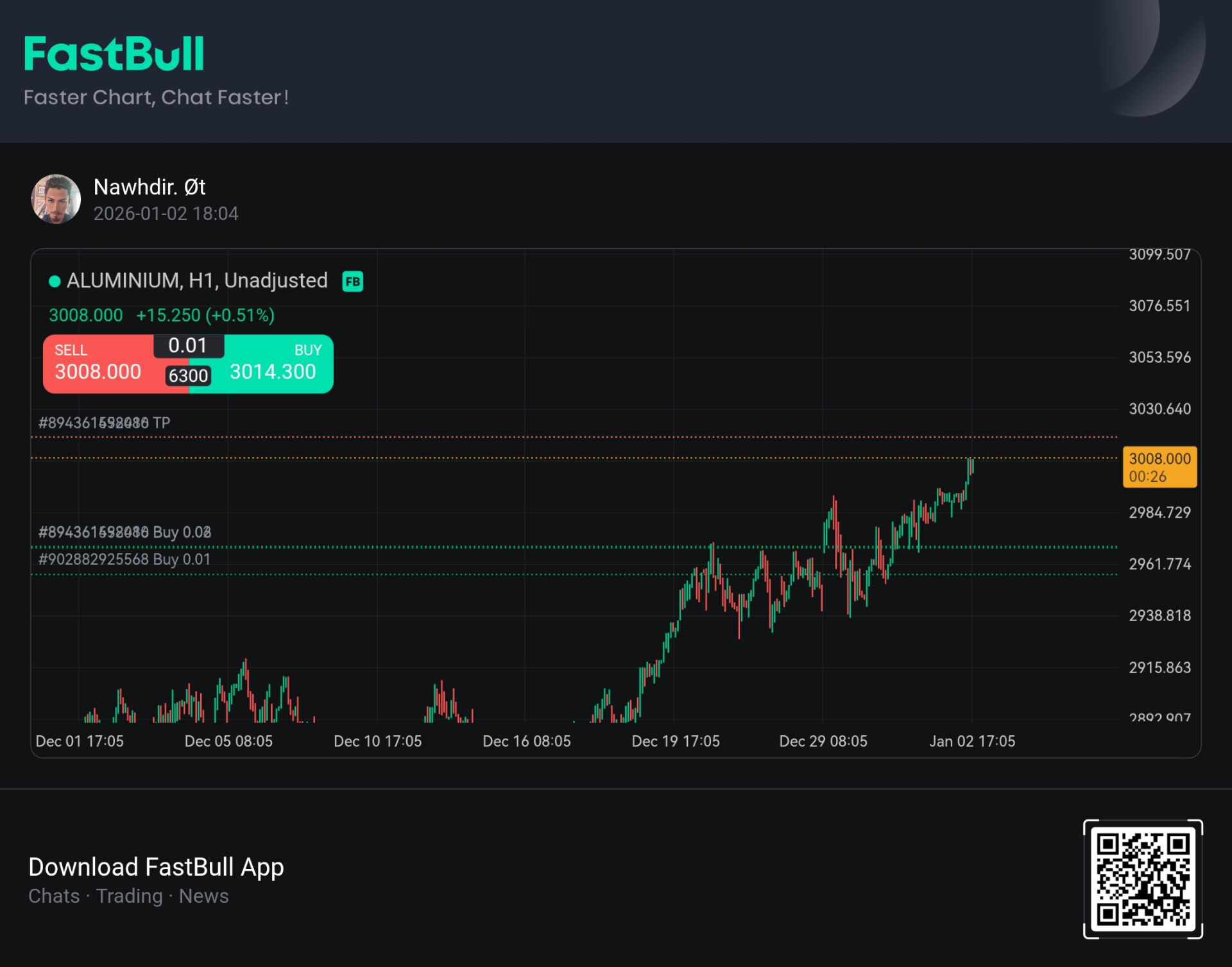Click the Nawhdir. Øt username
This screenshot has width=1232, height=967.
(150, 187)
